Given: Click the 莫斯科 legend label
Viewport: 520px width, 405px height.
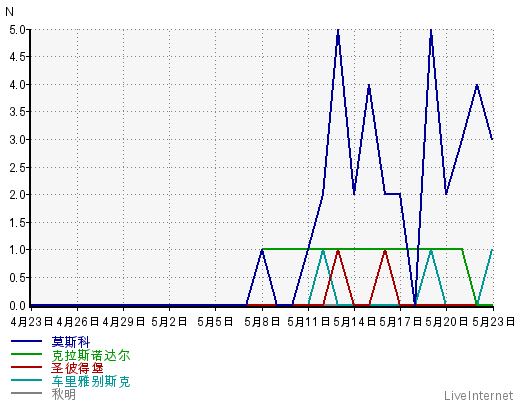Looking at the screenshot, I should [x=71, y=342].
